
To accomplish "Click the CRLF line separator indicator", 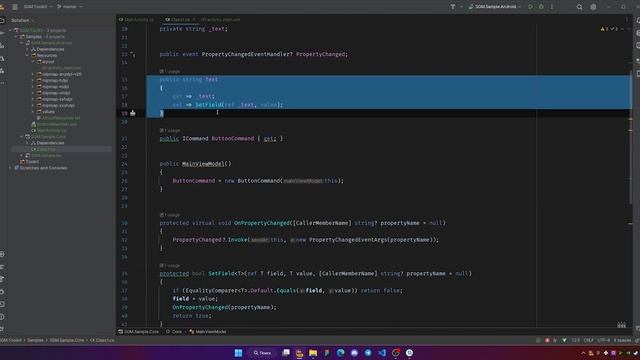I will pyautogui.click(x=588, y=340).
